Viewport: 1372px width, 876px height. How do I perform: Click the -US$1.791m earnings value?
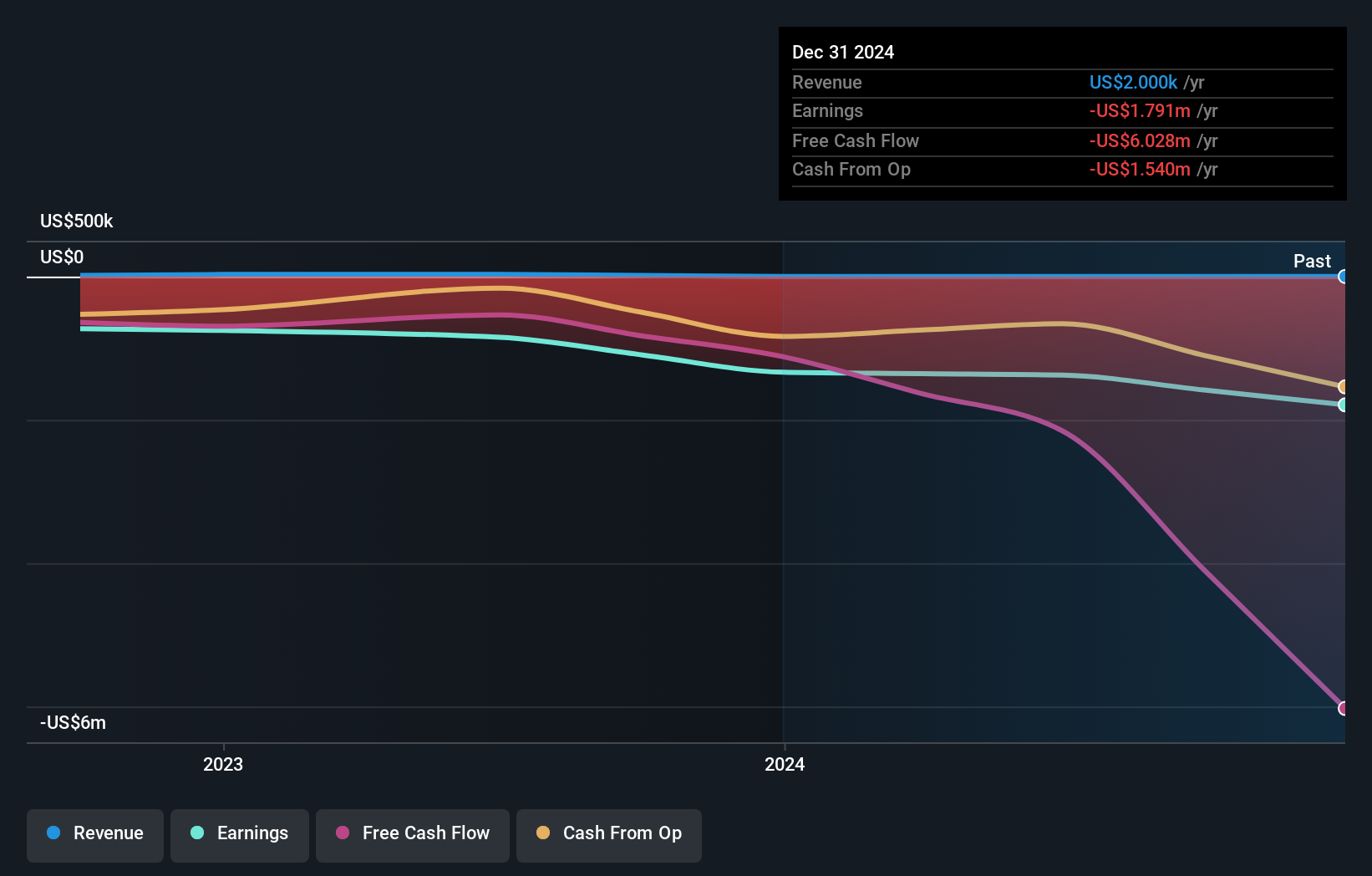click(x=1140, y=110)
